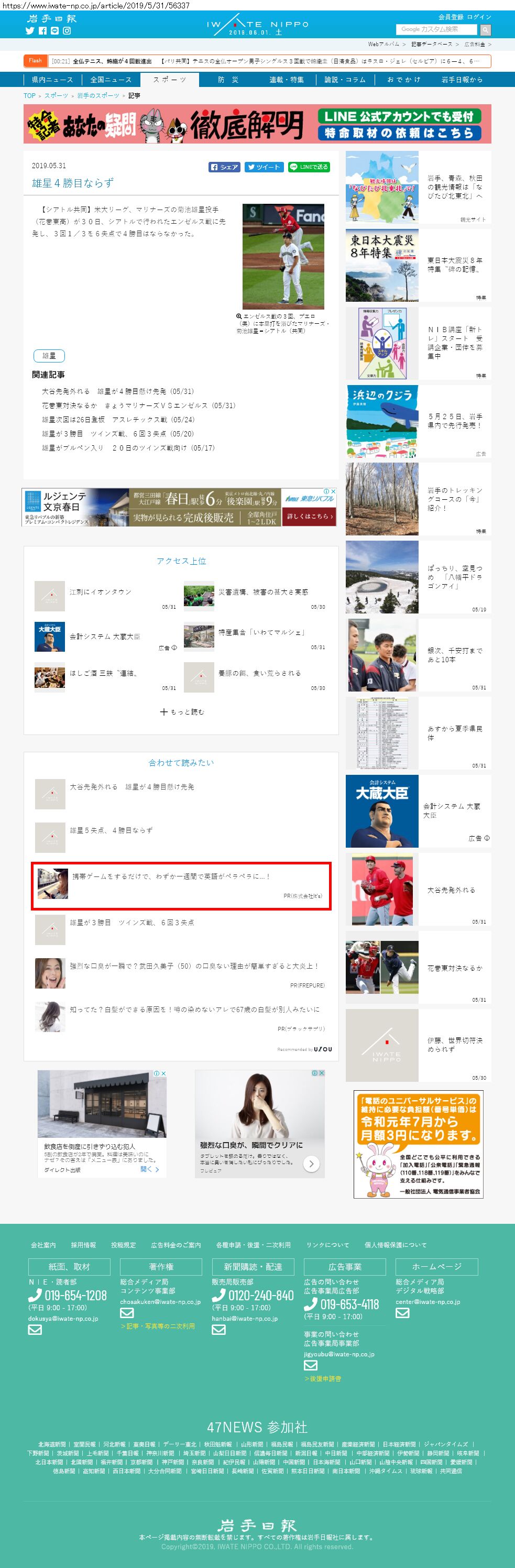Viewport: 515px width, 1568px height.
Task: Select the 防災 menu item
Action: point(228,80)
